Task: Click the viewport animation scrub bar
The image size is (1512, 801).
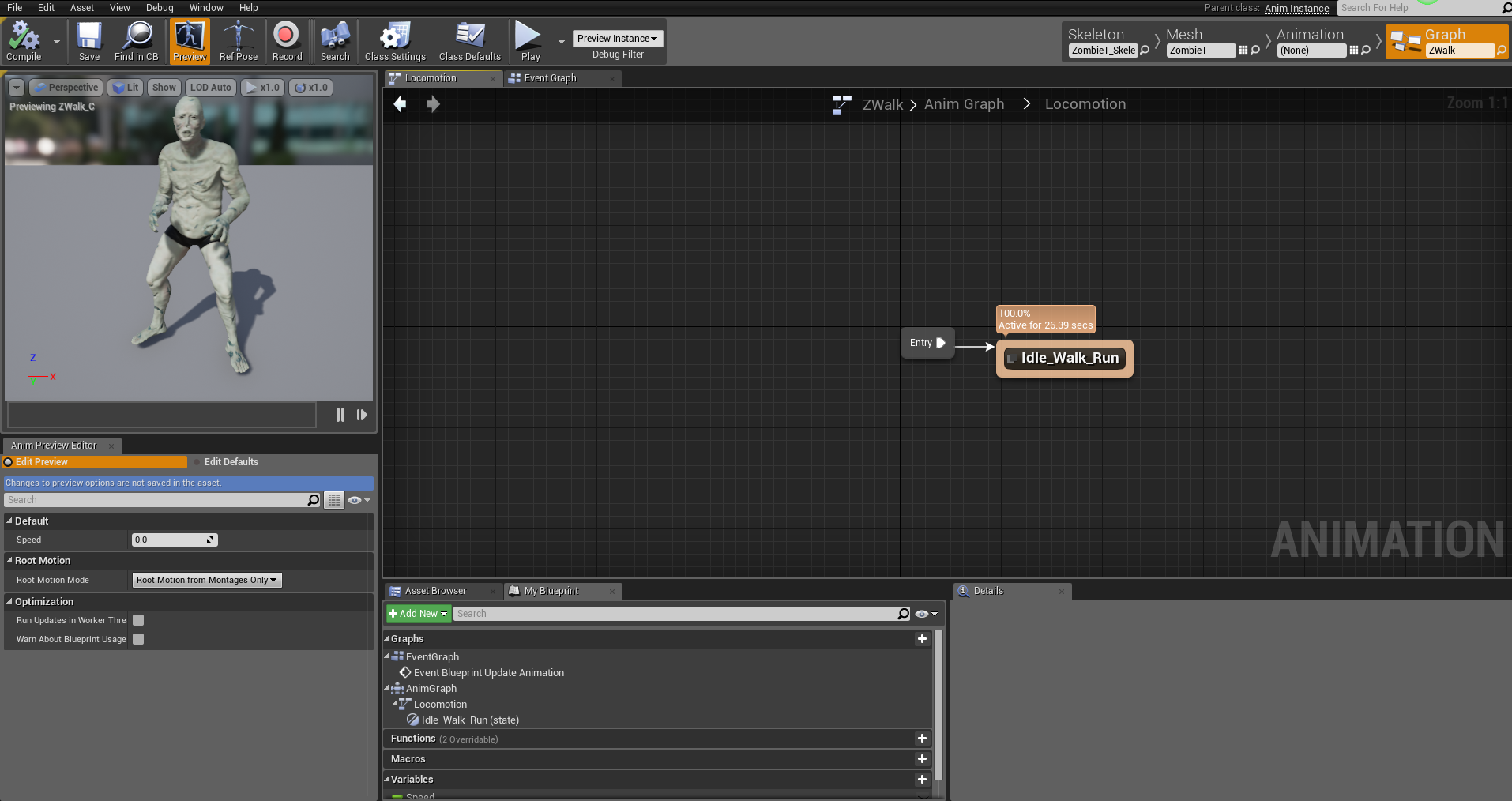Action: (x=162, y=415)
